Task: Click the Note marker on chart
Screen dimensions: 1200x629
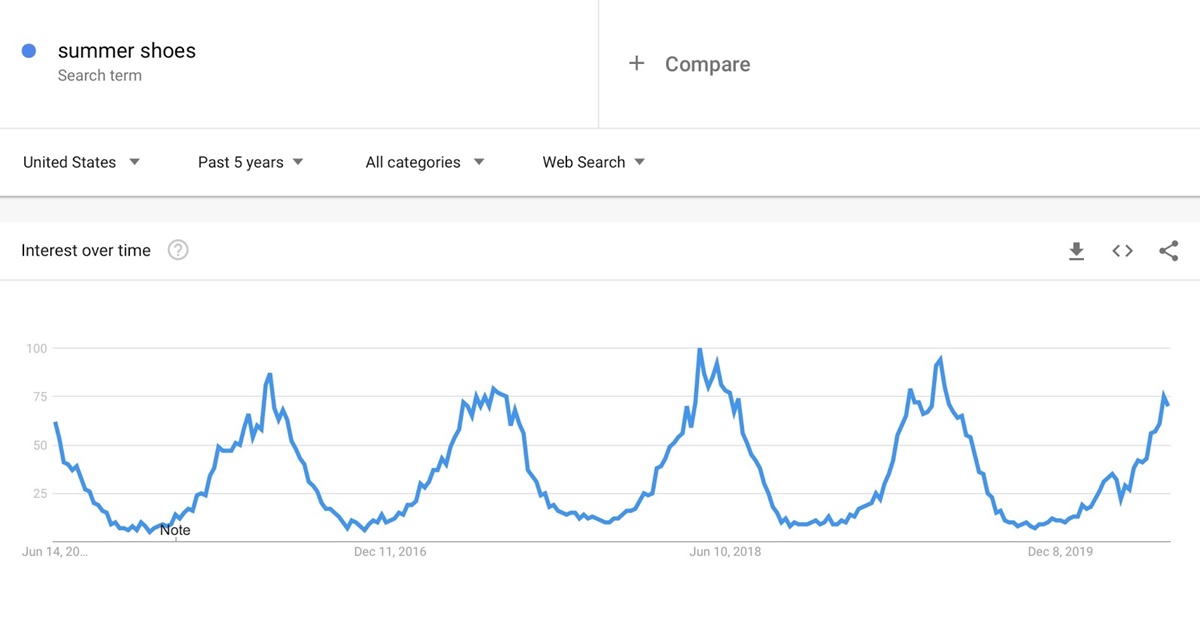Action: [175, 530]
